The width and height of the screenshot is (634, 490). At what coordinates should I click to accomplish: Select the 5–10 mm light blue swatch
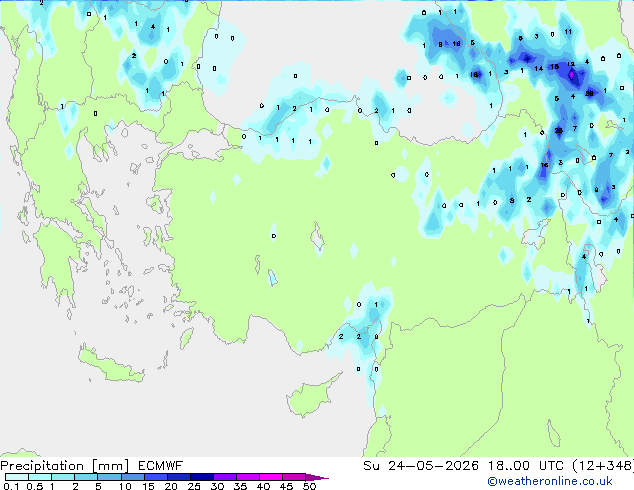click(x=109, y=477)
